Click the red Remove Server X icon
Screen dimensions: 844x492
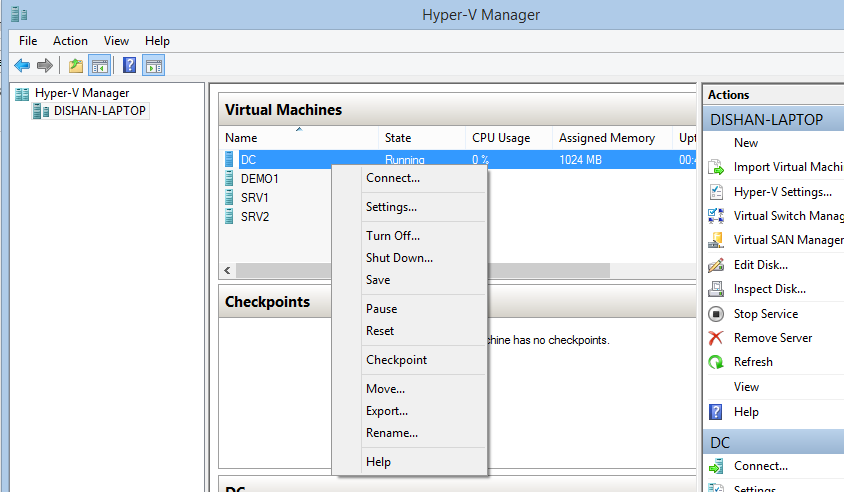716,338
